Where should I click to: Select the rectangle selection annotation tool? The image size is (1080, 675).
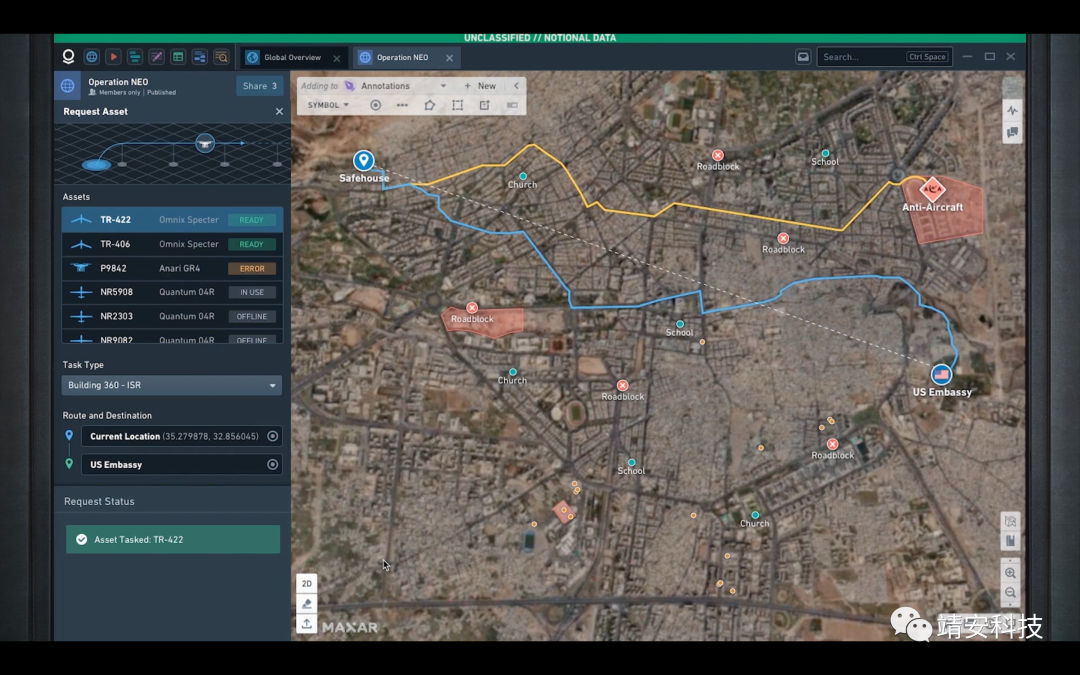click(457, 105)
